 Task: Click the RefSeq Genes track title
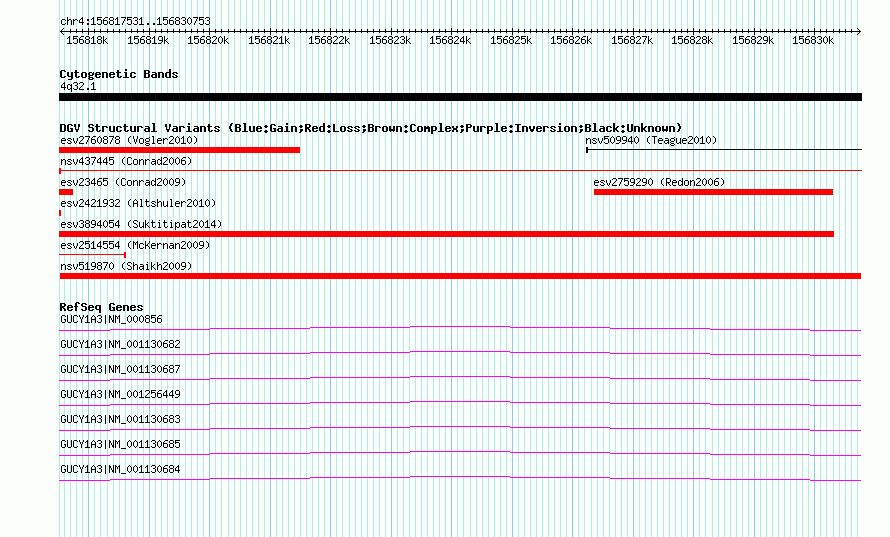(x=101, y=307)
